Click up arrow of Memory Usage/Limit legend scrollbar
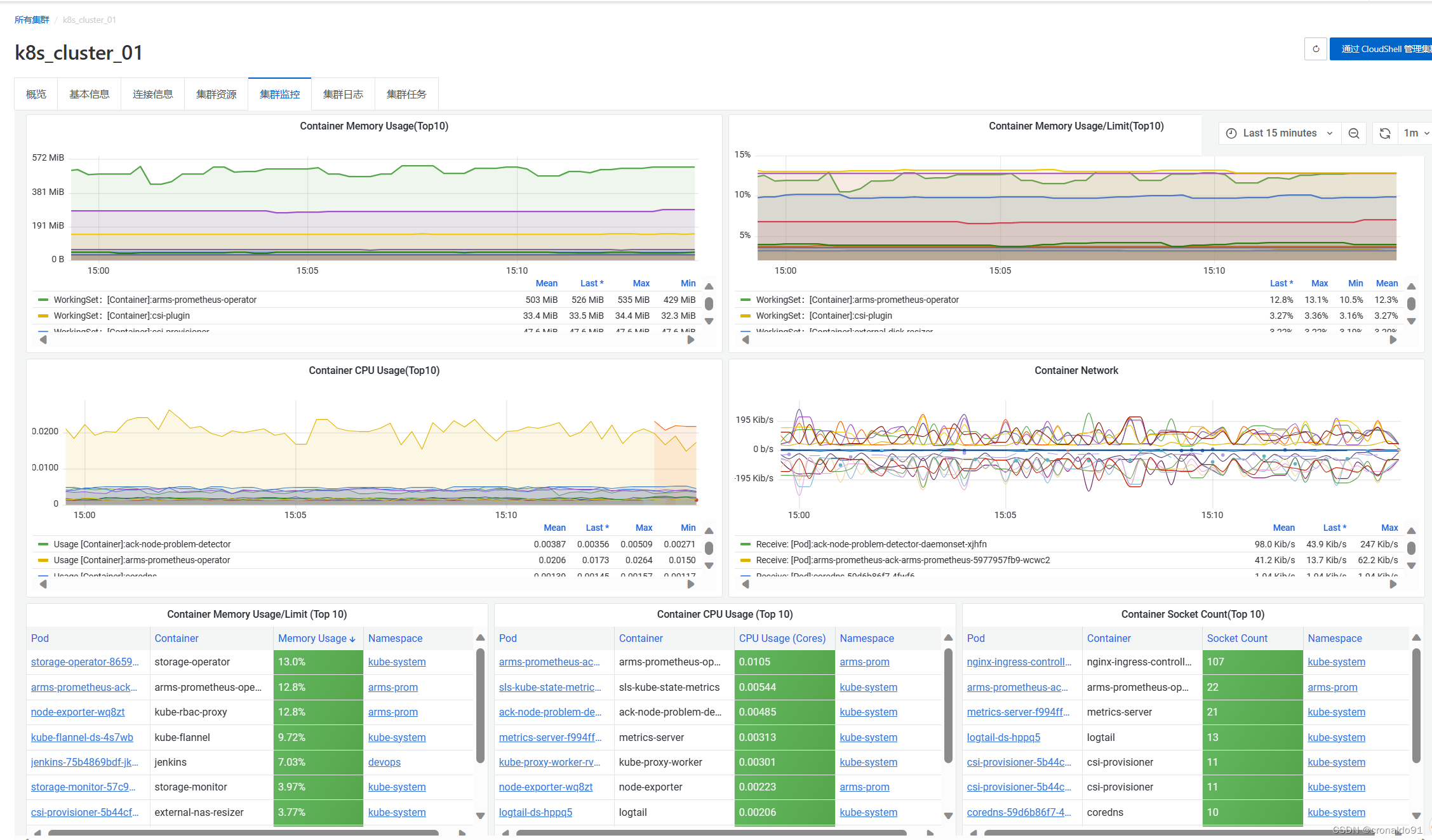Screen dimensions: 1432x840 1412,286
